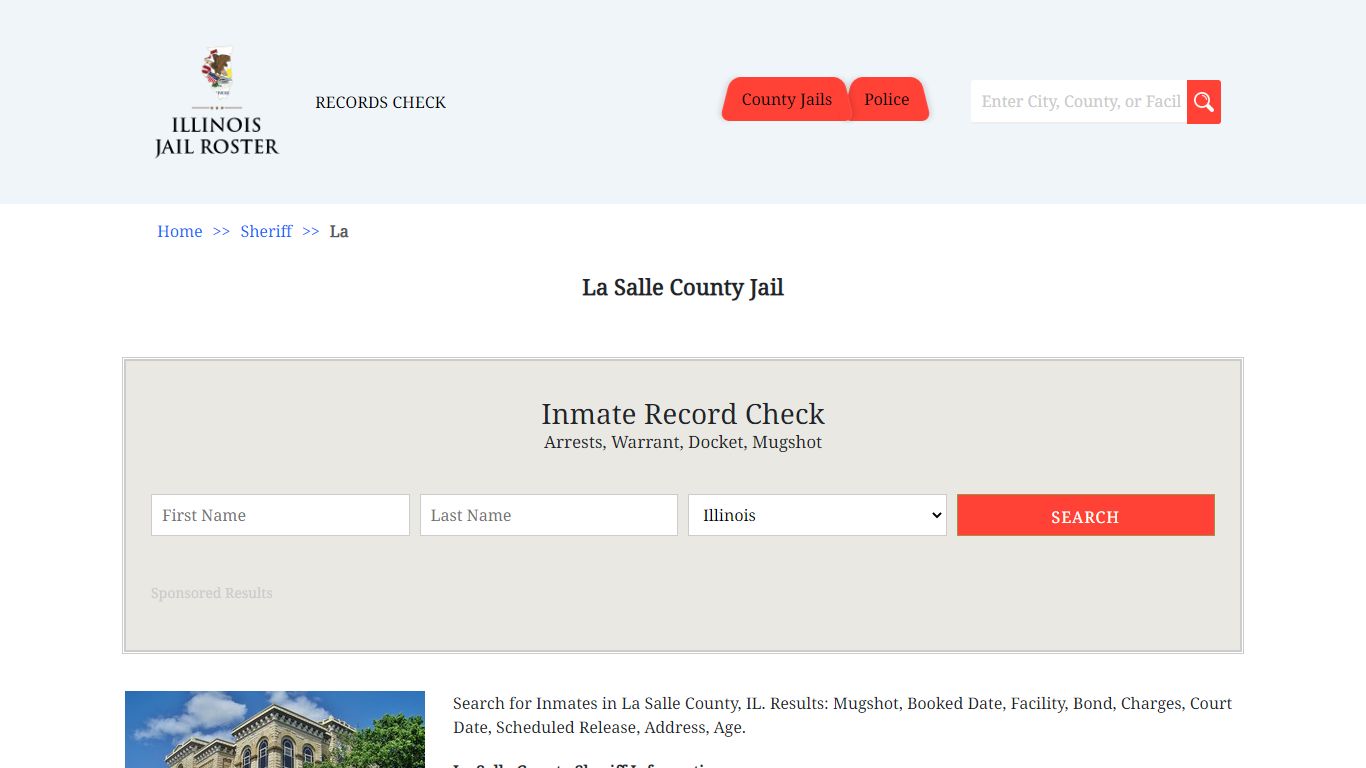1366x768 pixels.
Task: Click the Inmate Record Check title
Action: tap(683, 414)
